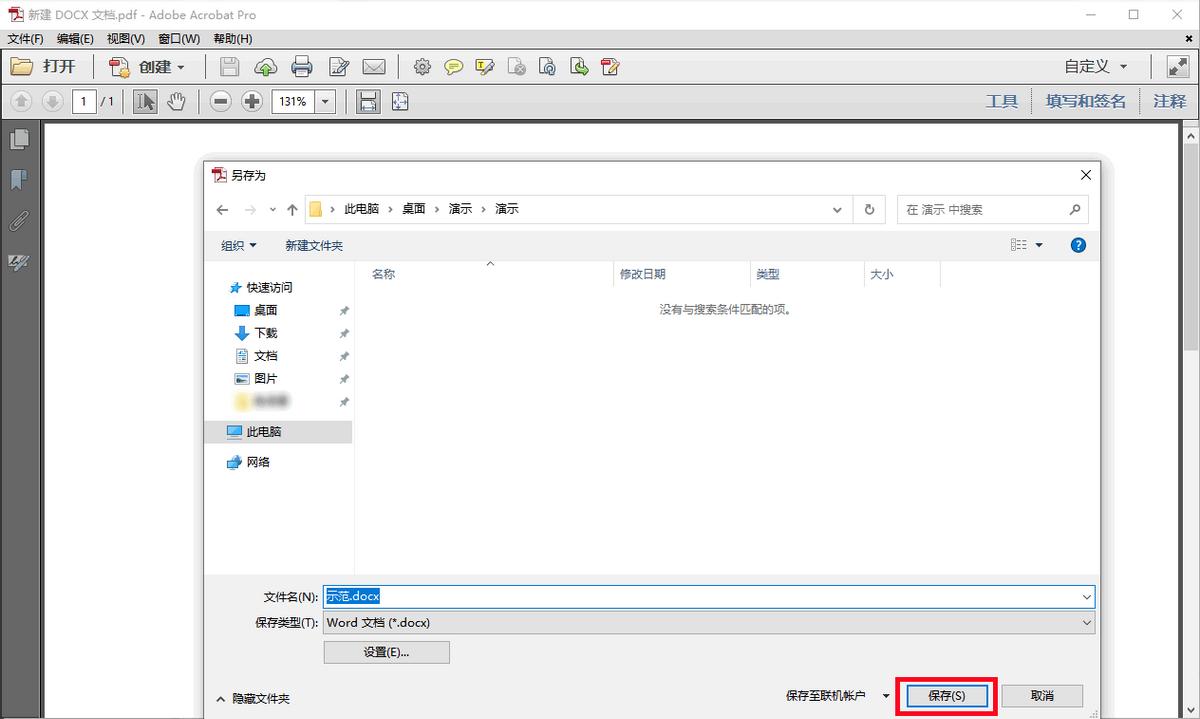Select the Hand tool
The width and height of the screenshot is (1200, 719).
[177, 101]
